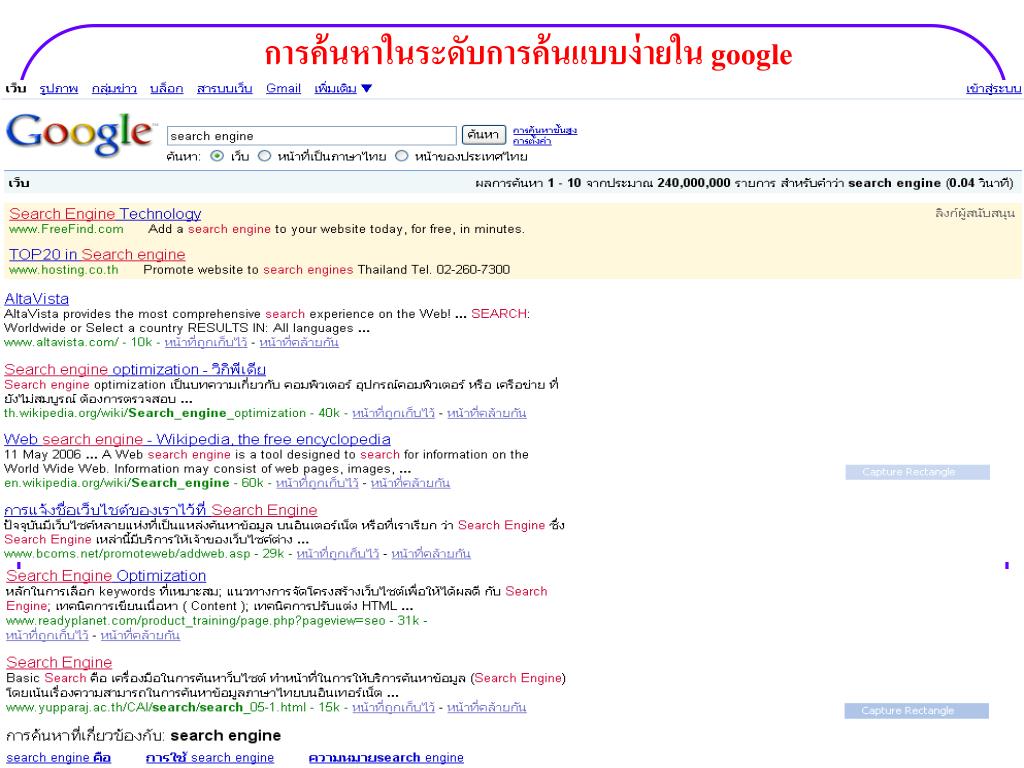Viewport: 1024px width, 768px height.
Task: Open the รูปภาพ images tab
Action: click(59, 89)
